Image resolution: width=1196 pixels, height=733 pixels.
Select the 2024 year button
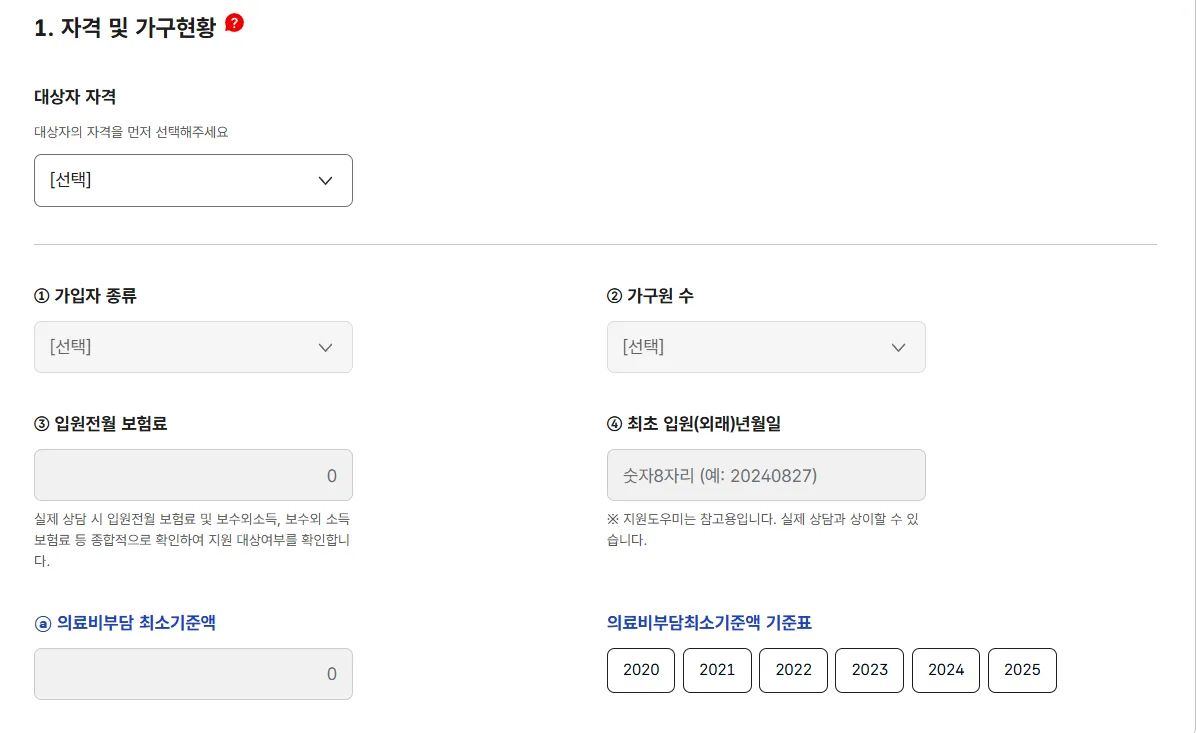coord(945,670)
